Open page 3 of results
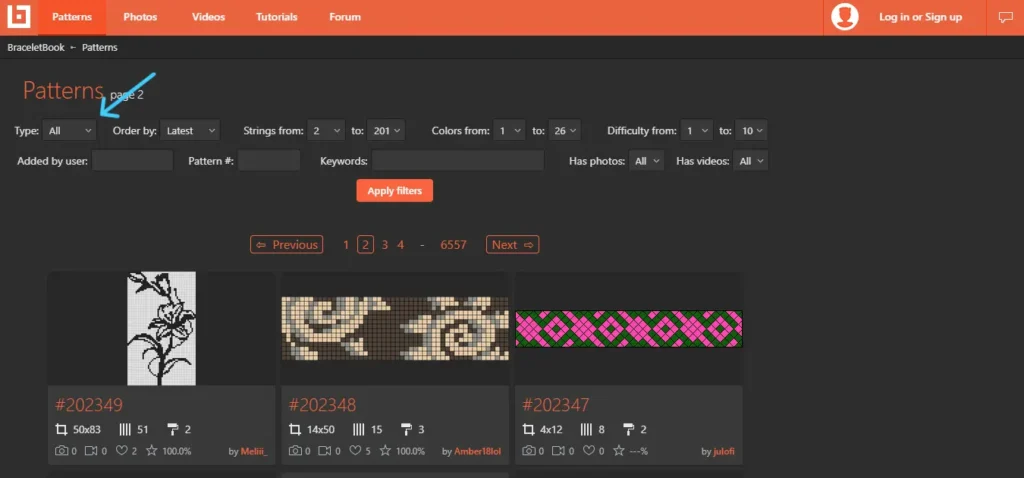 [x=385, y=245]
